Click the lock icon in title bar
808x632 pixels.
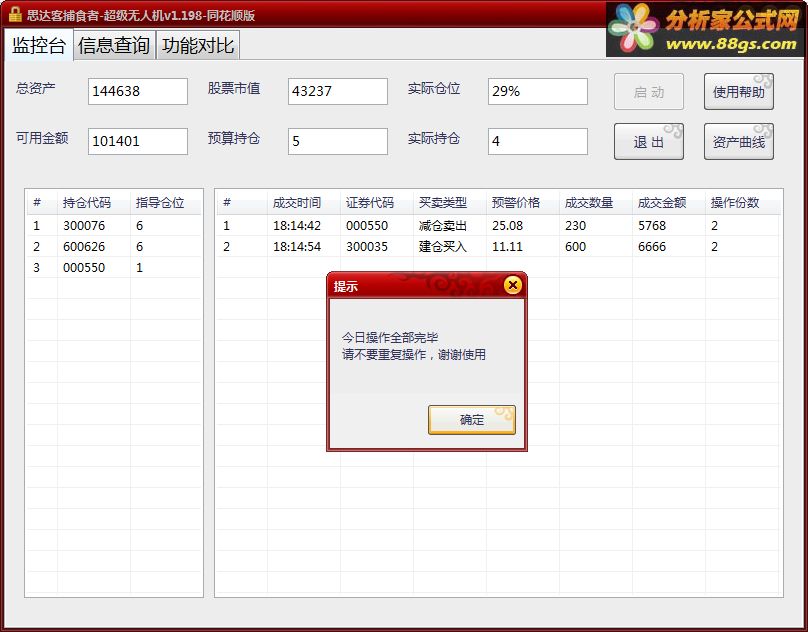(x=15, y=14)
